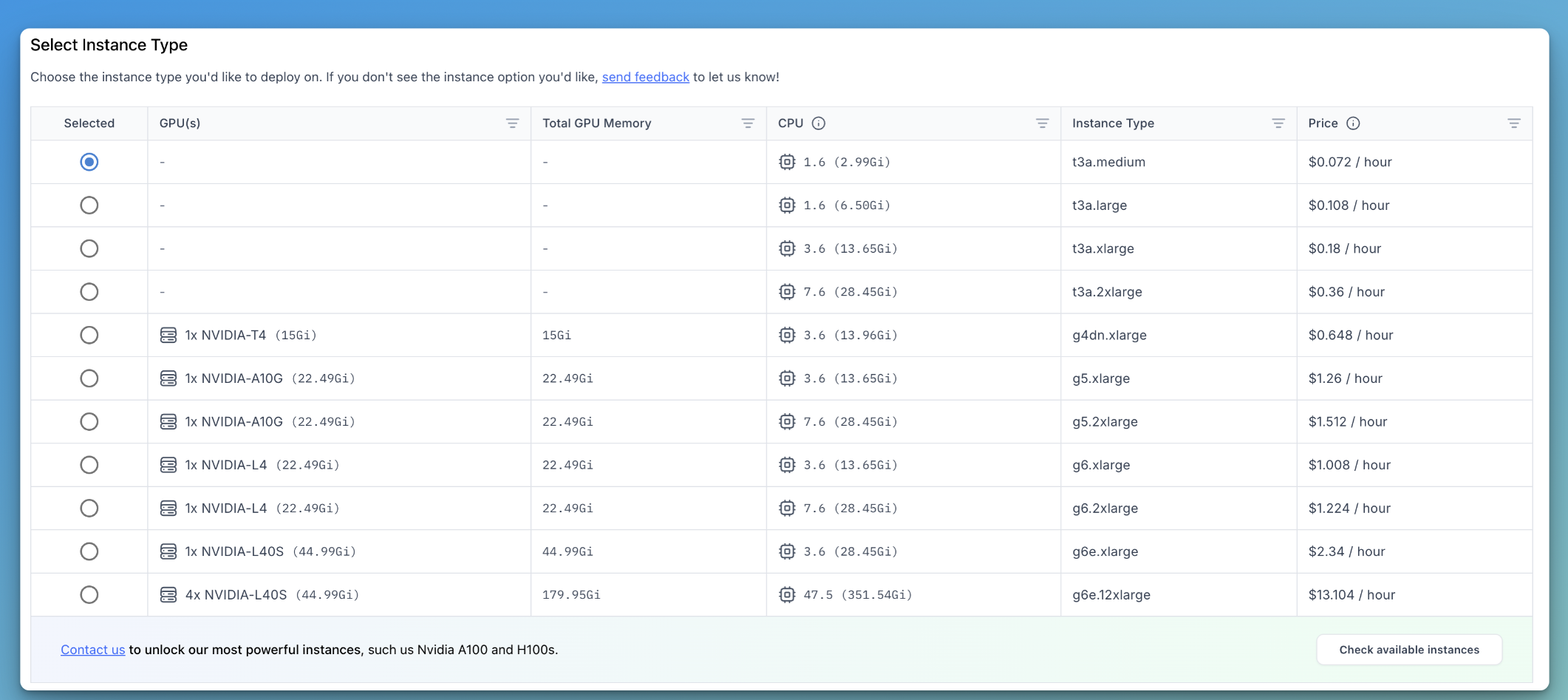Click the send feedback link
Screen dimensions: 1568x700
point(645,77)
